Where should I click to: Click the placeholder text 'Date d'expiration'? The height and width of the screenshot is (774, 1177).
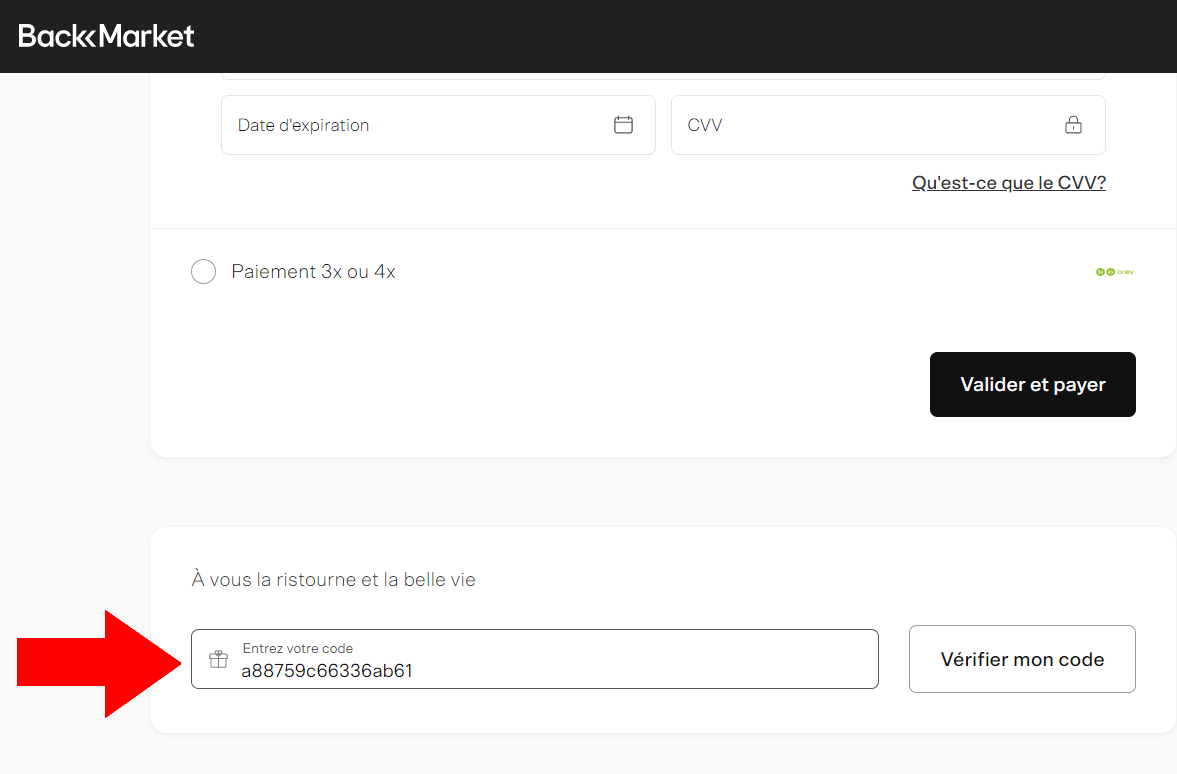point(303,125)
